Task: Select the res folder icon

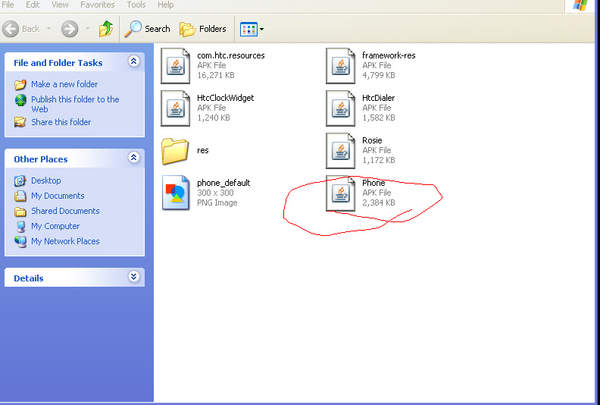Action: coord(175,151)
